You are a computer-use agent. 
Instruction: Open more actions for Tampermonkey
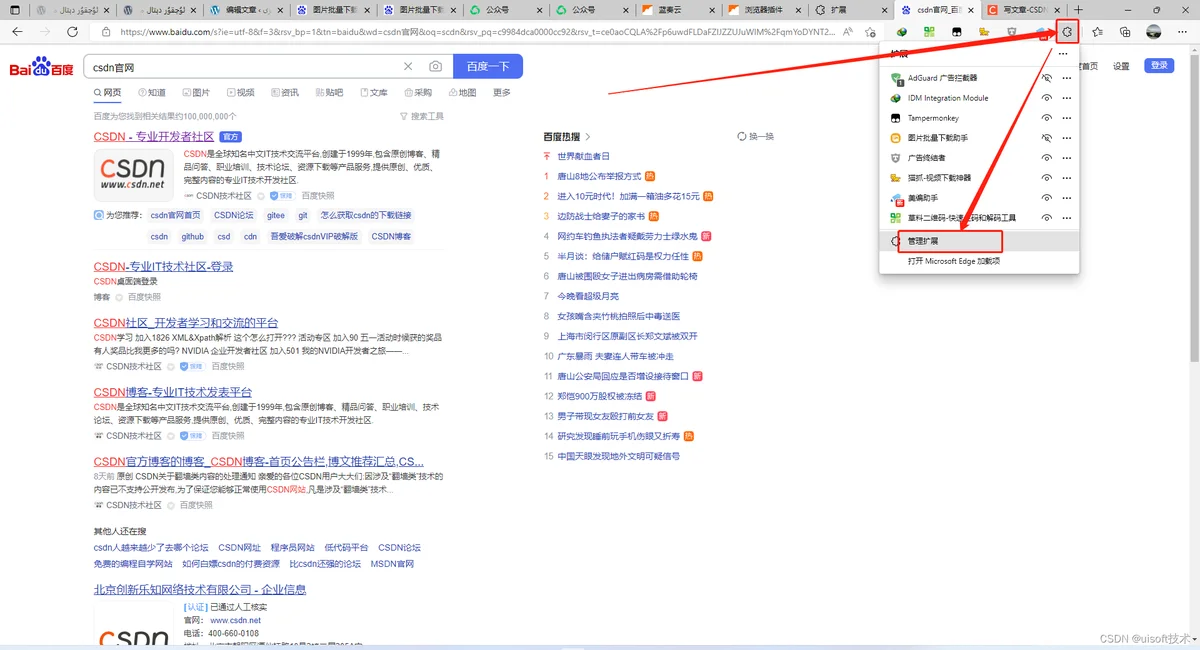pos(1066,118)
